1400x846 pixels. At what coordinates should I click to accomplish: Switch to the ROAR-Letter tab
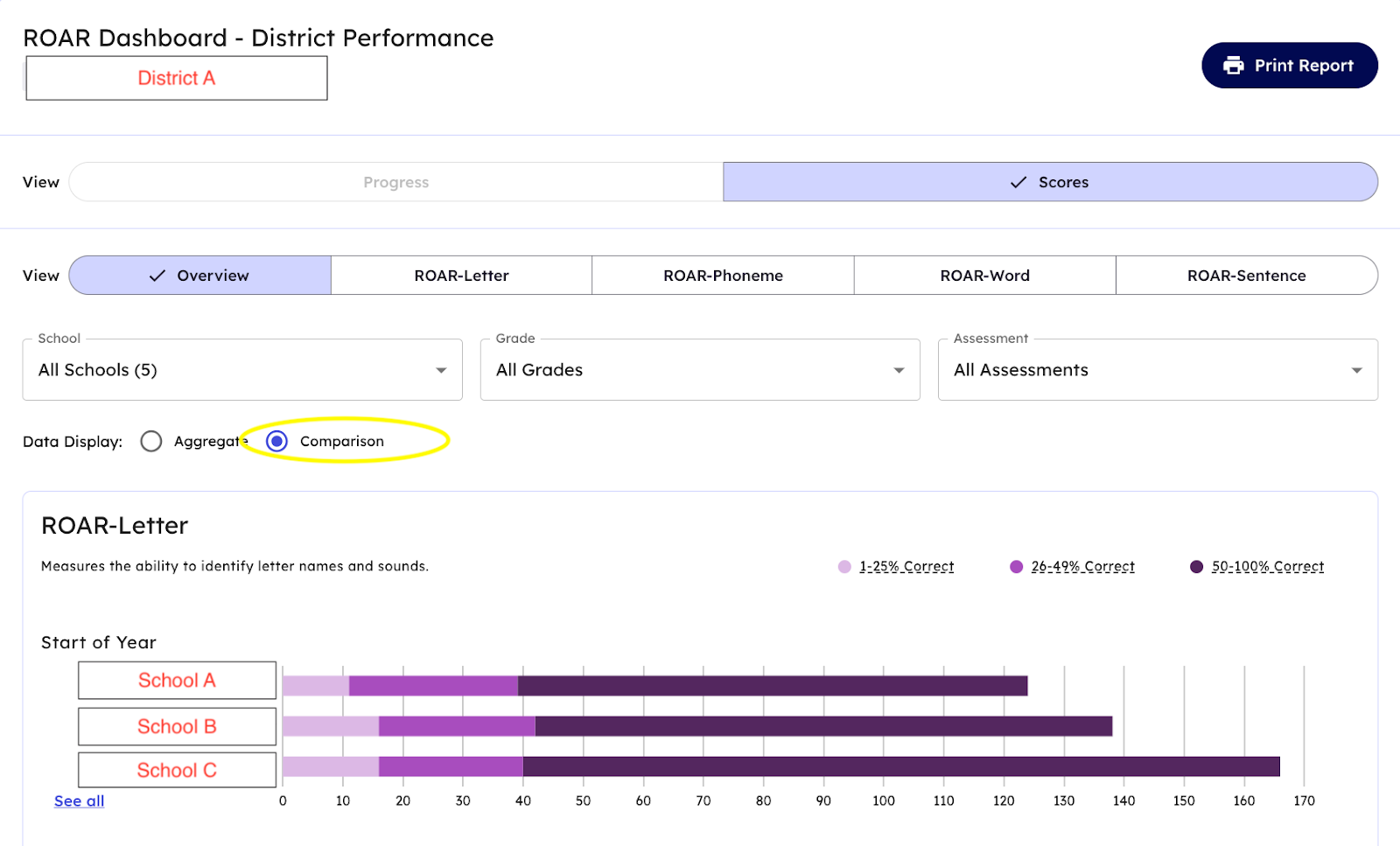pos(461,276)
